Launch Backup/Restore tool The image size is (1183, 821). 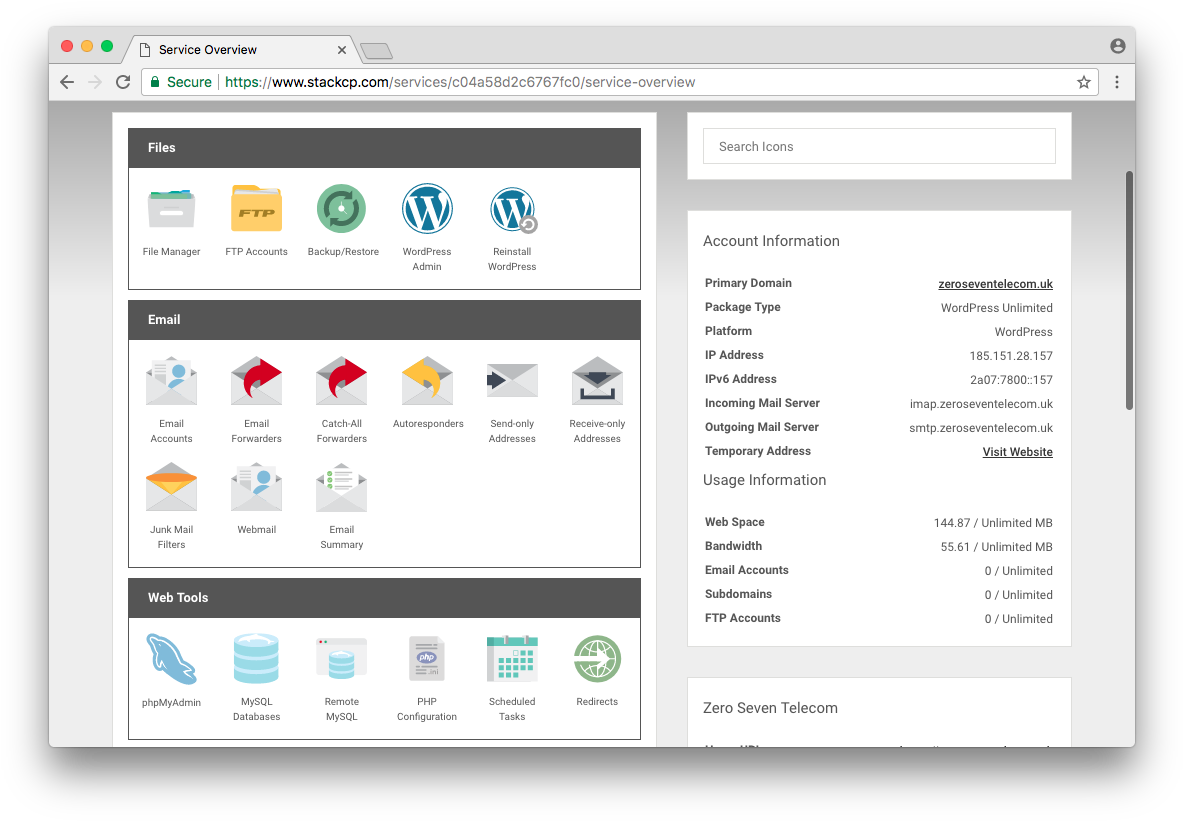tap(342, 209)
